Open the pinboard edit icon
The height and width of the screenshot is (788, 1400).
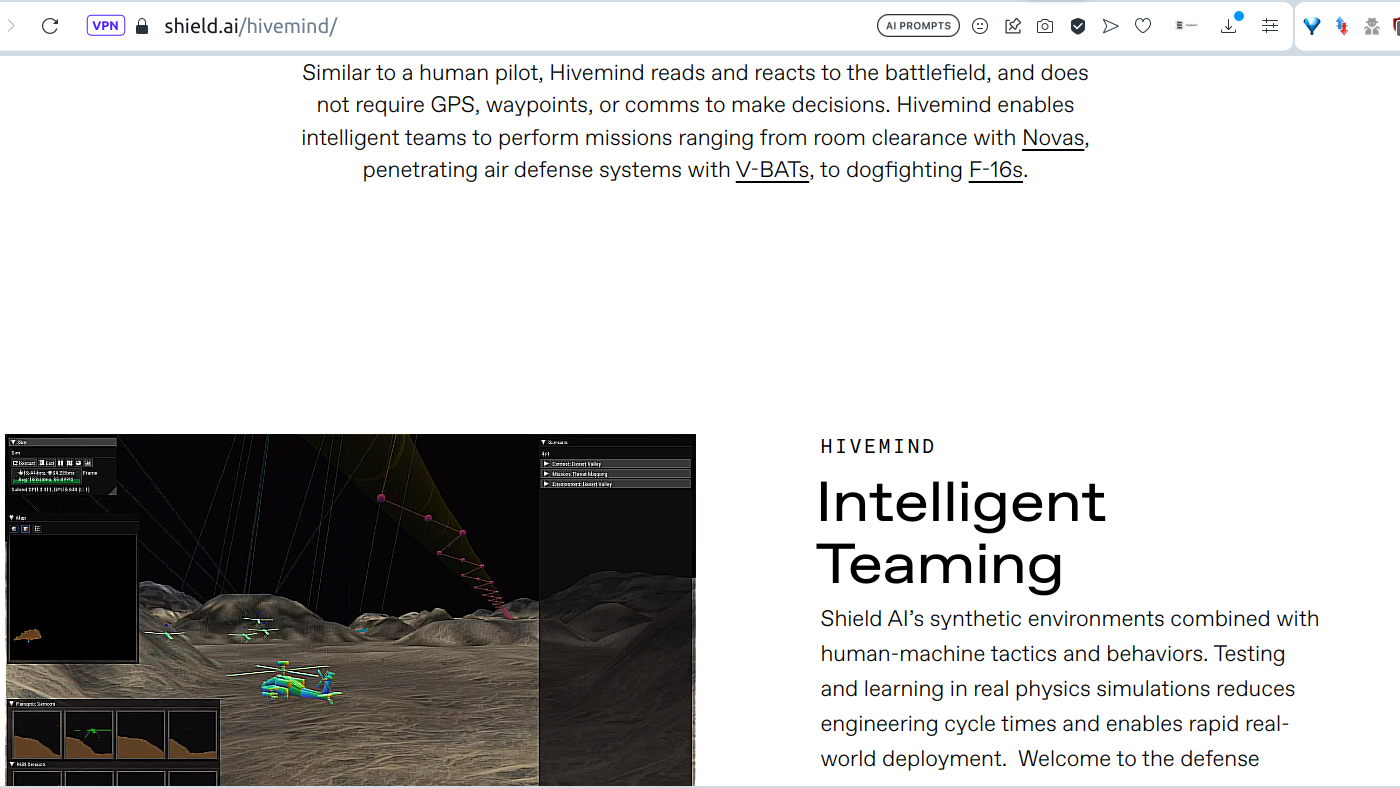(1013, 26)
